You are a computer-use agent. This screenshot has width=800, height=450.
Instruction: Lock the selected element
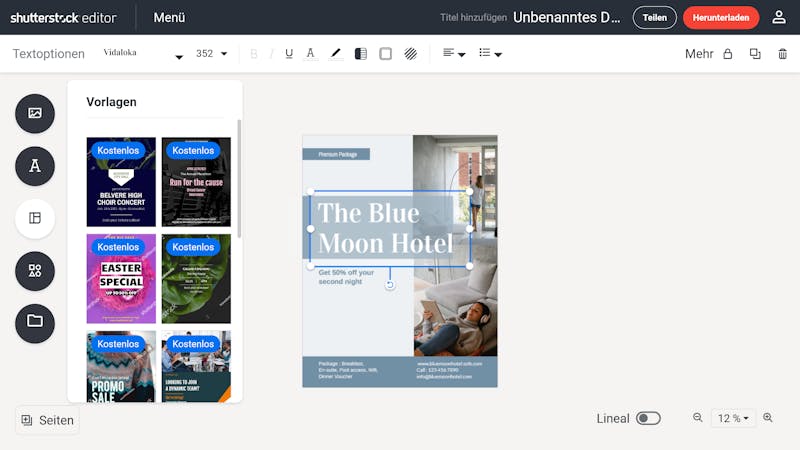coord(728,54)
